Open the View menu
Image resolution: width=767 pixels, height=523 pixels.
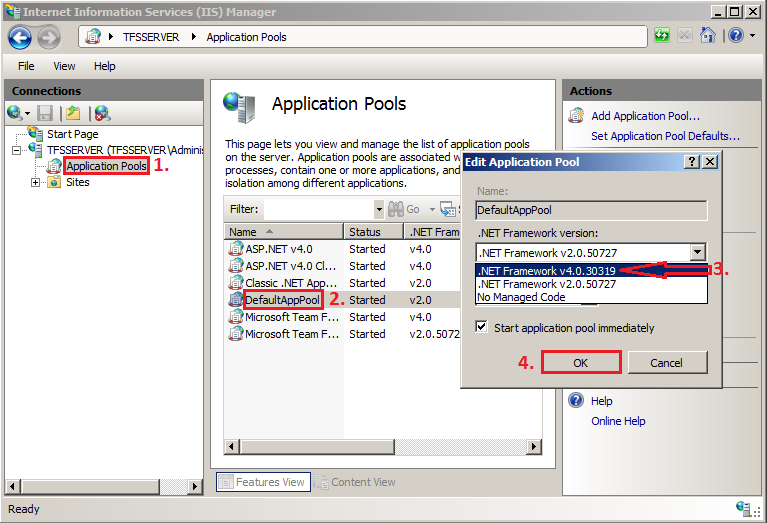pos(64,66)
